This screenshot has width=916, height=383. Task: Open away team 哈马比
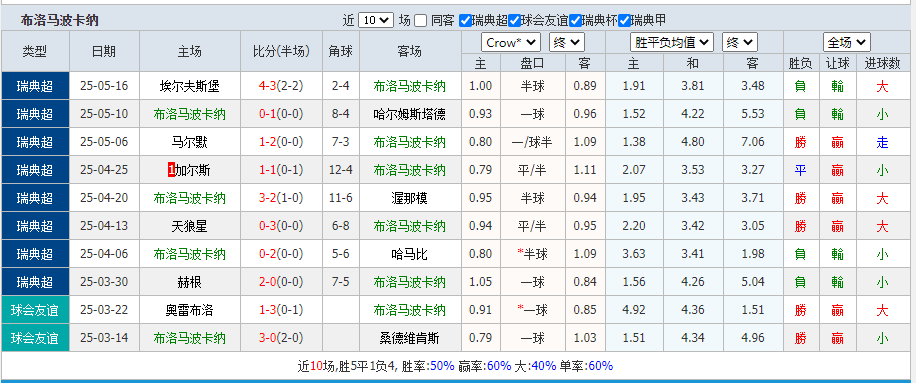(x=410, y=254)
